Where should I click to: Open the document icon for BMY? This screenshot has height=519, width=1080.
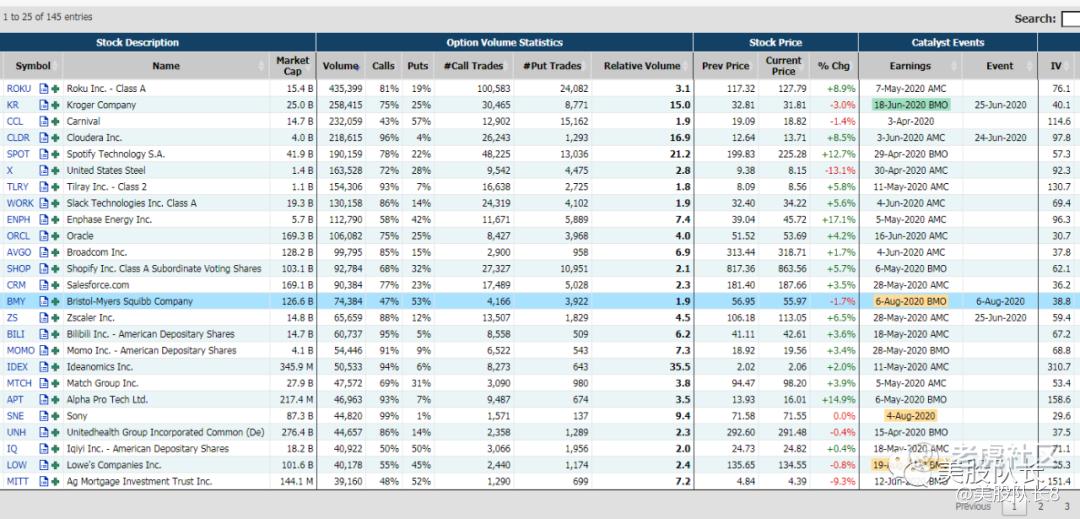(x=44, y=301)
